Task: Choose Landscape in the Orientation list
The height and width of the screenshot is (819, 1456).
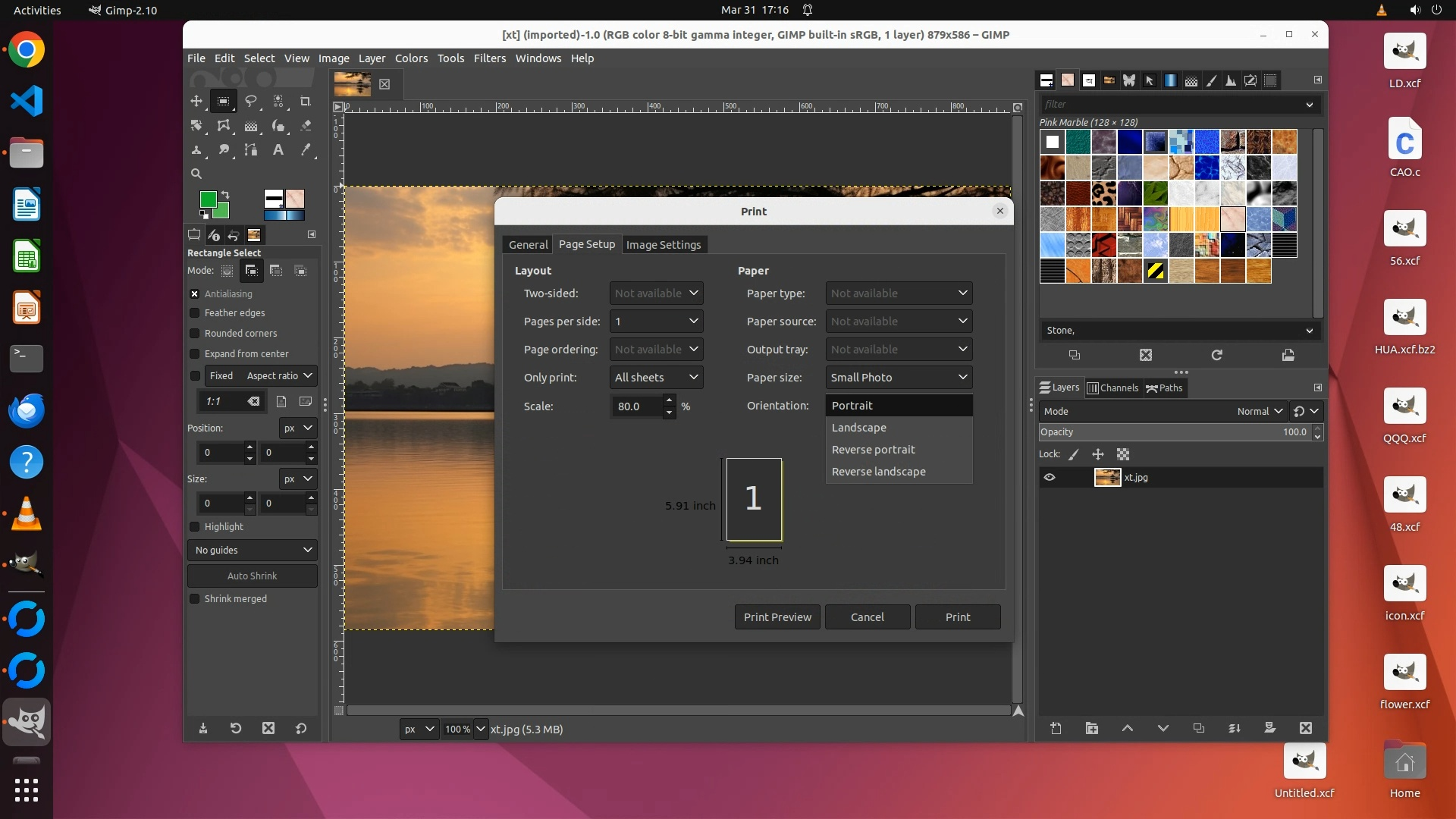Action: pyautogui.click(x=859, y=428)
